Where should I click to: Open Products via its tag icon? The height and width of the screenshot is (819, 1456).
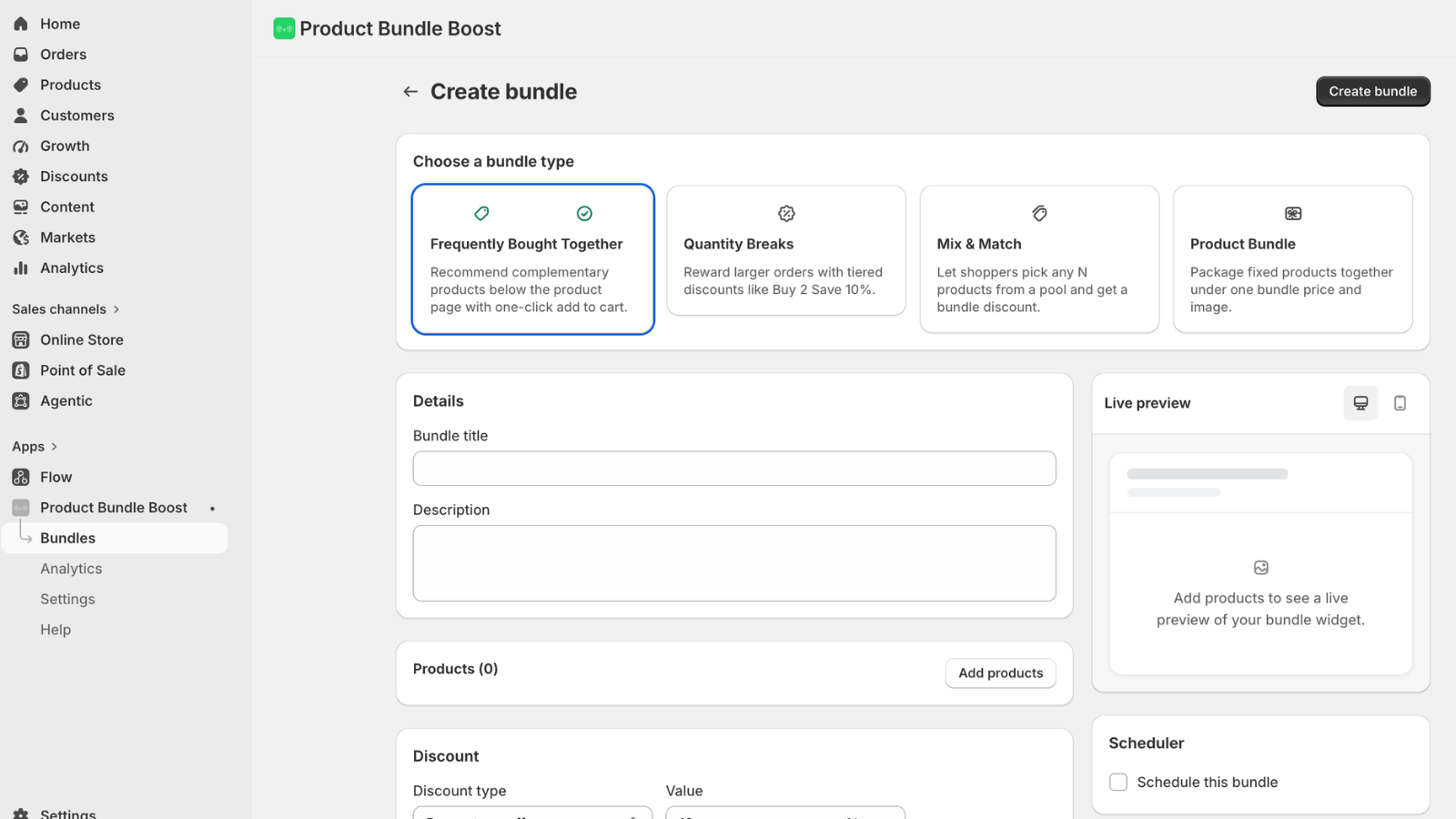21,85
